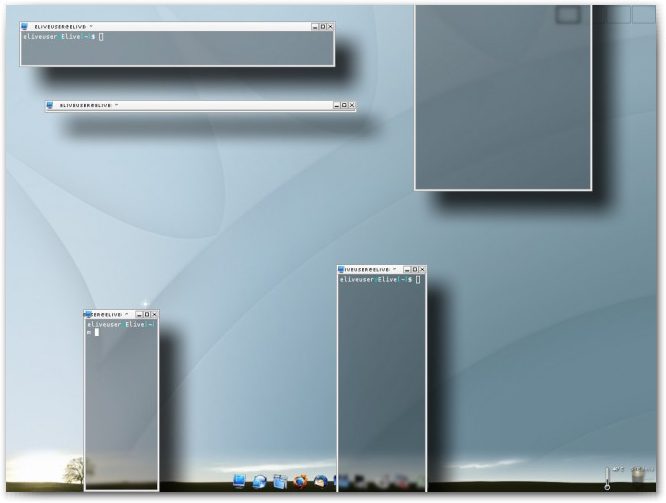Viewport: 666px width, 503px height.
Task: Close the bottom-left narrow terminal window
Action: coord(154,314)
